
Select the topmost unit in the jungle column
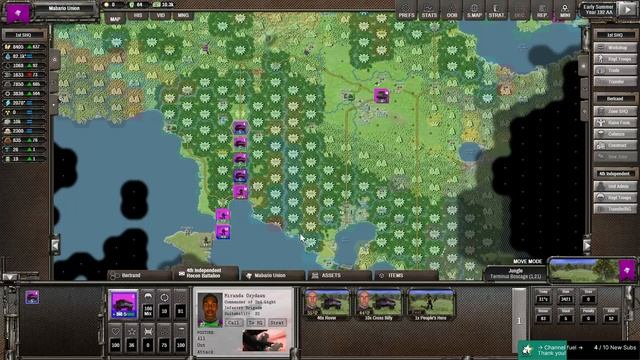coord(240,127)
